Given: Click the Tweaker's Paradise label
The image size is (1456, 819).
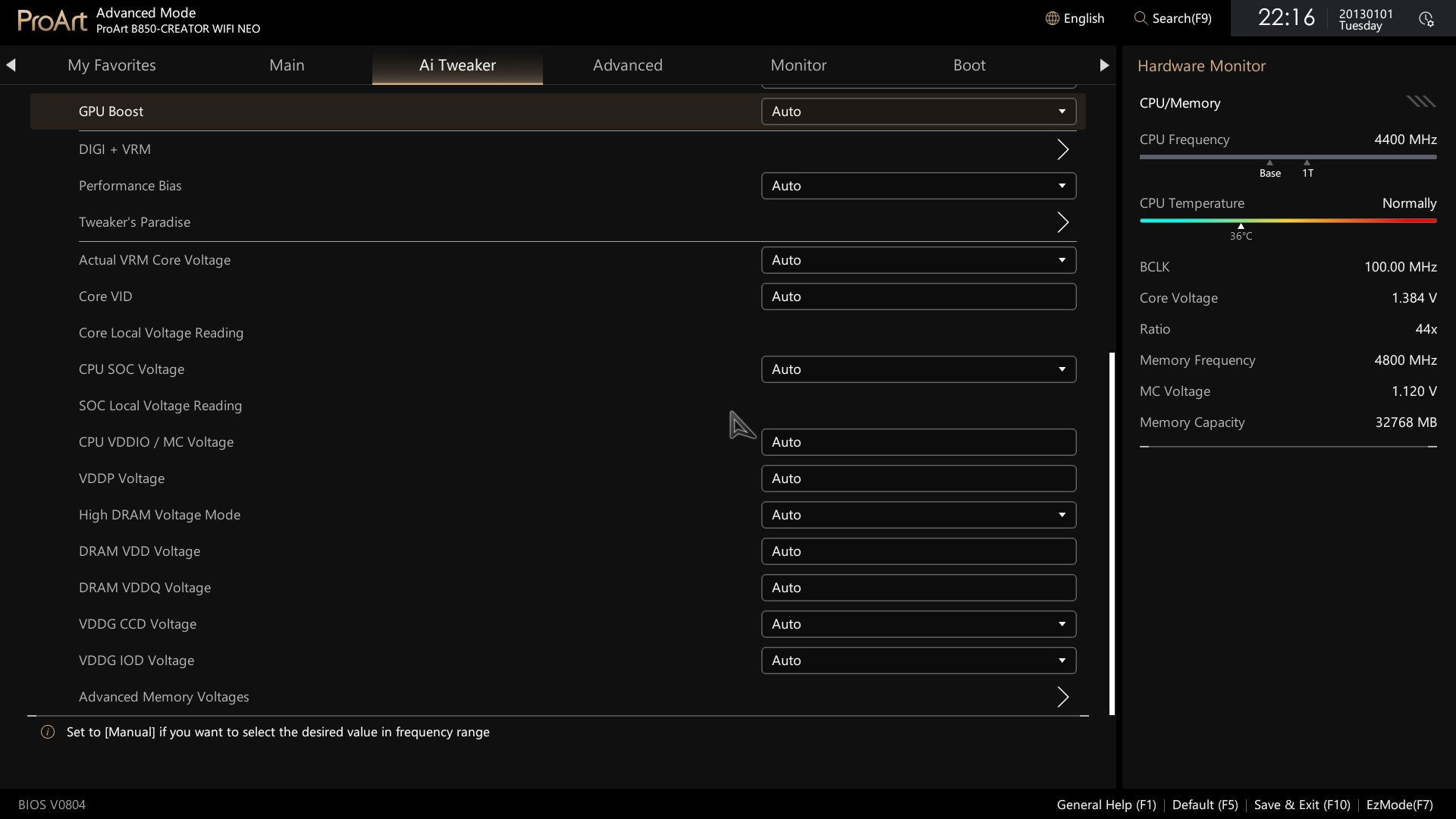Looking at the screenshot, I should [134, 222].
